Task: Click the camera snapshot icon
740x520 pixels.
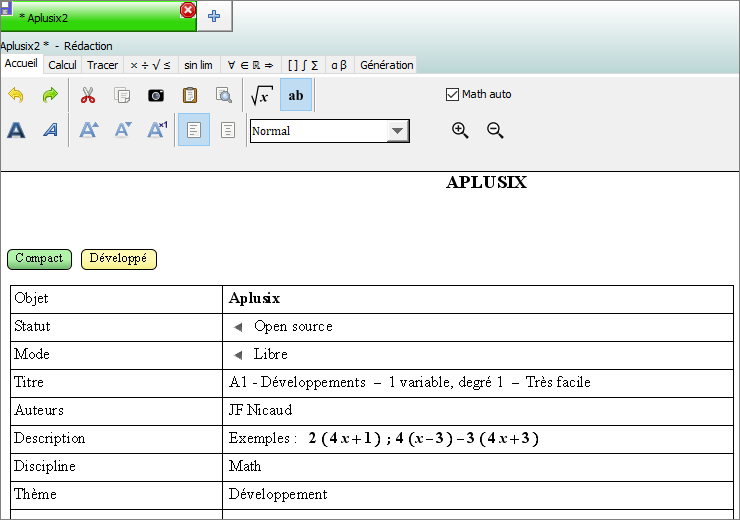Action: tap(156, 96)
